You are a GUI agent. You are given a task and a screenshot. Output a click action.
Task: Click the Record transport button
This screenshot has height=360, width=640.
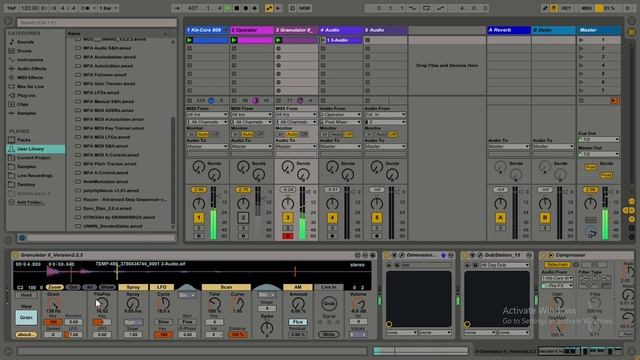tap(245, 8)
